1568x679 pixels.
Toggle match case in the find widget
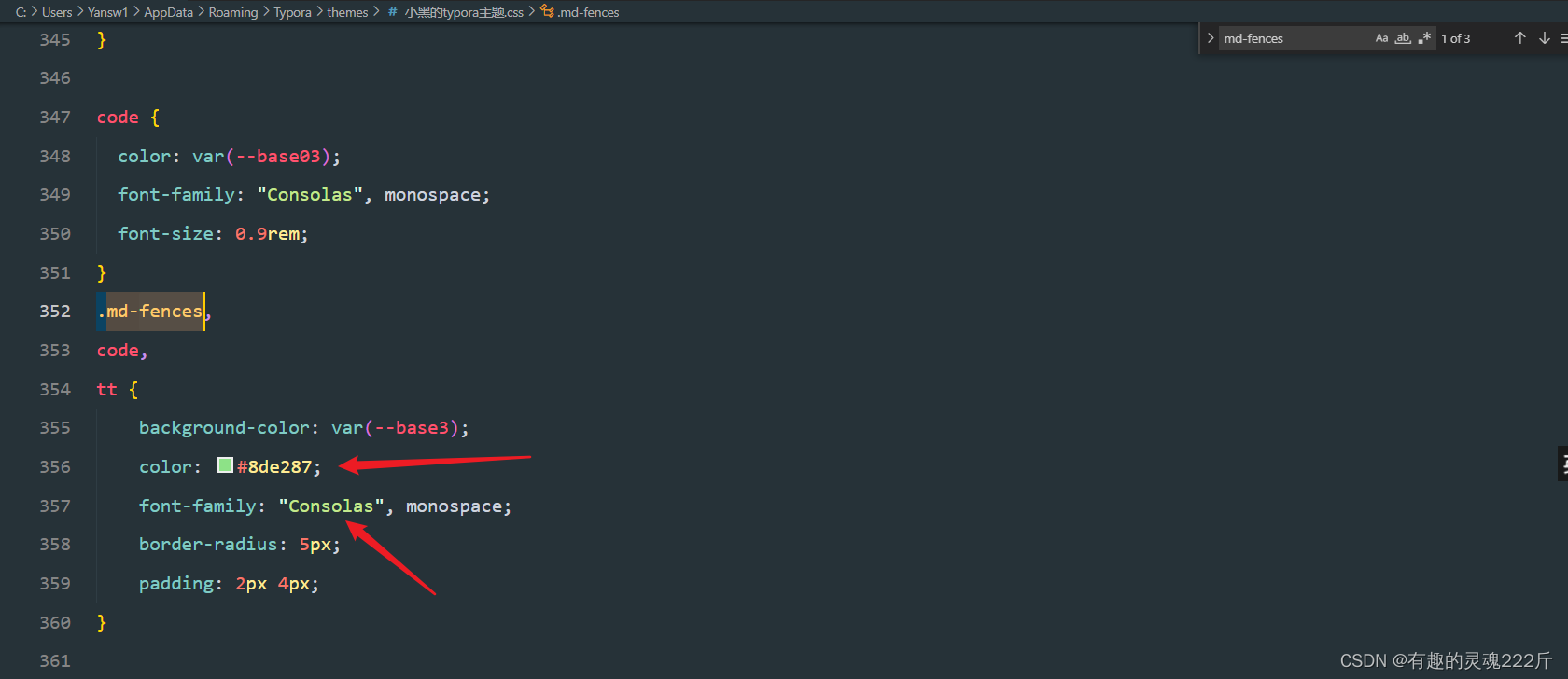point(1381,37)
